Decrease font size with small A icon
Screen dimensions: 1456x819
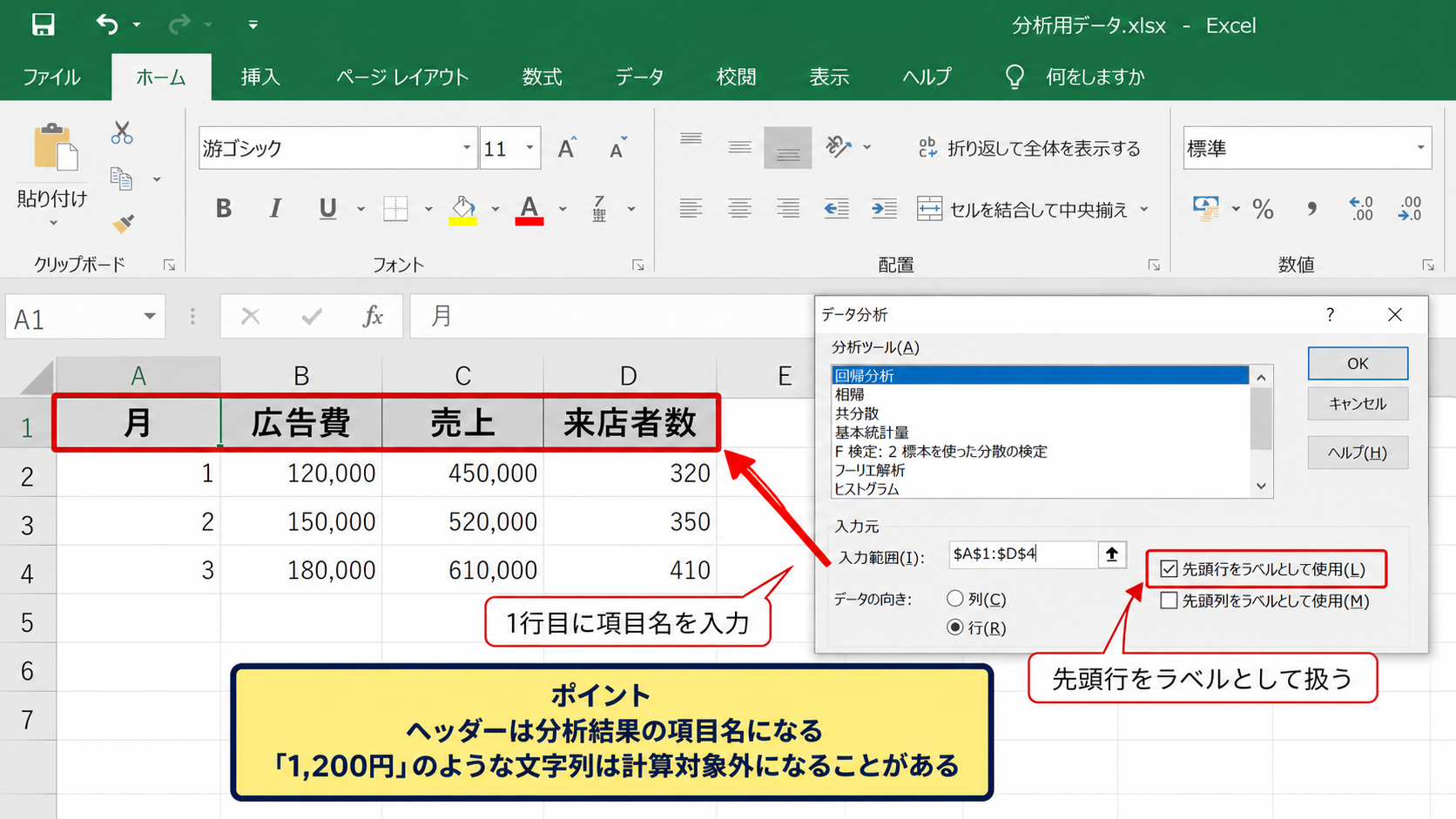617,148
